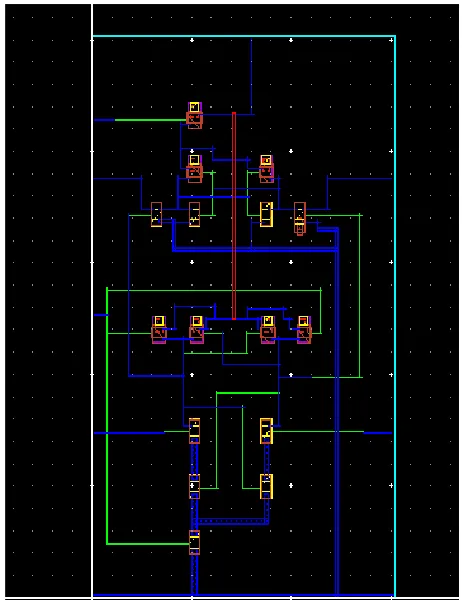Select the long green vertical wire on the right side
Viewport: 462px width, 600px height.
point(359,296)
